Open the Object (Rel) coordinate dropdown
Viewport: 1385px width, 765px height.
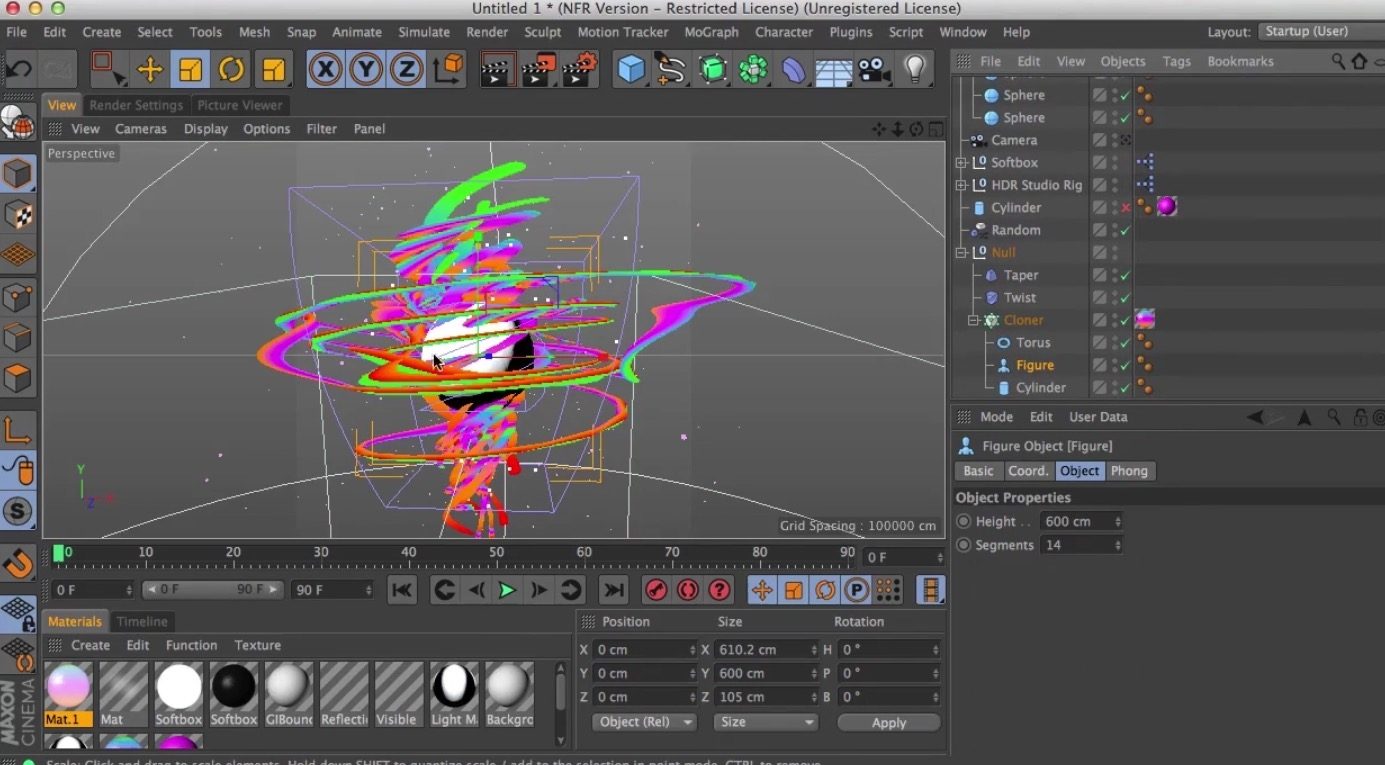(x=645, y=722)
